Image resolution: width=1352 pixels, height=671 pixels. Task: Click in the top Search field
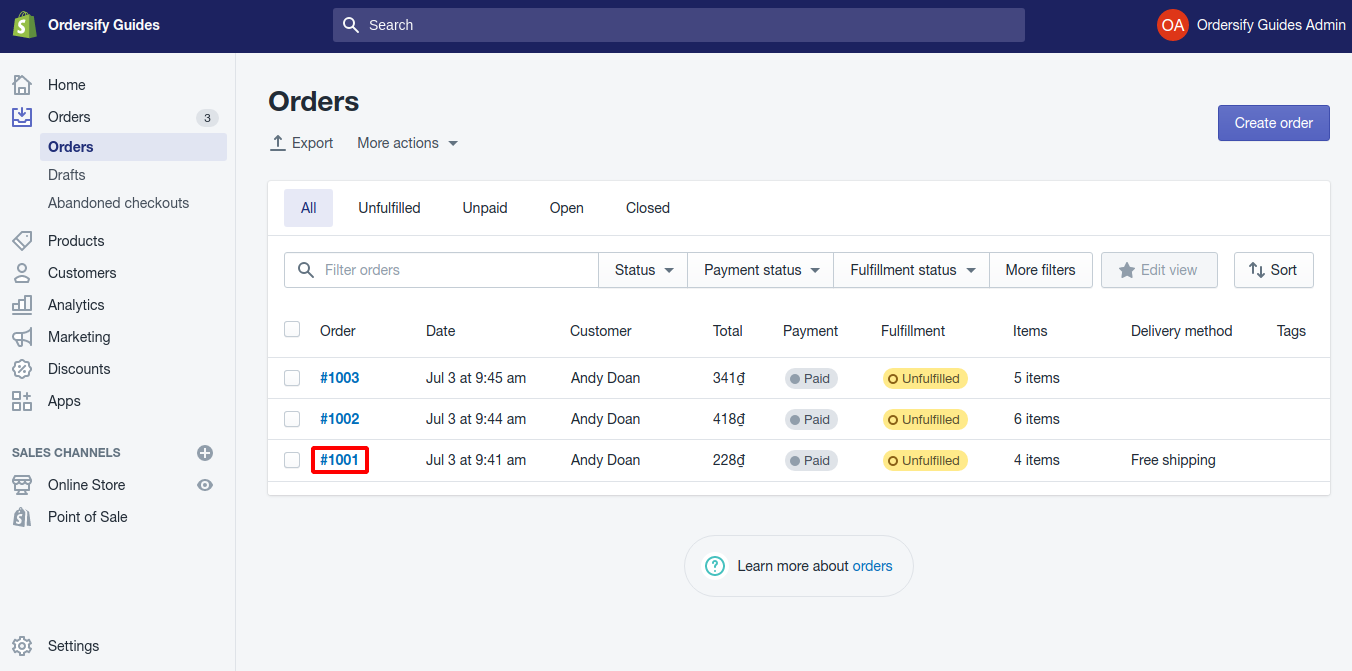tap(679, 25)
